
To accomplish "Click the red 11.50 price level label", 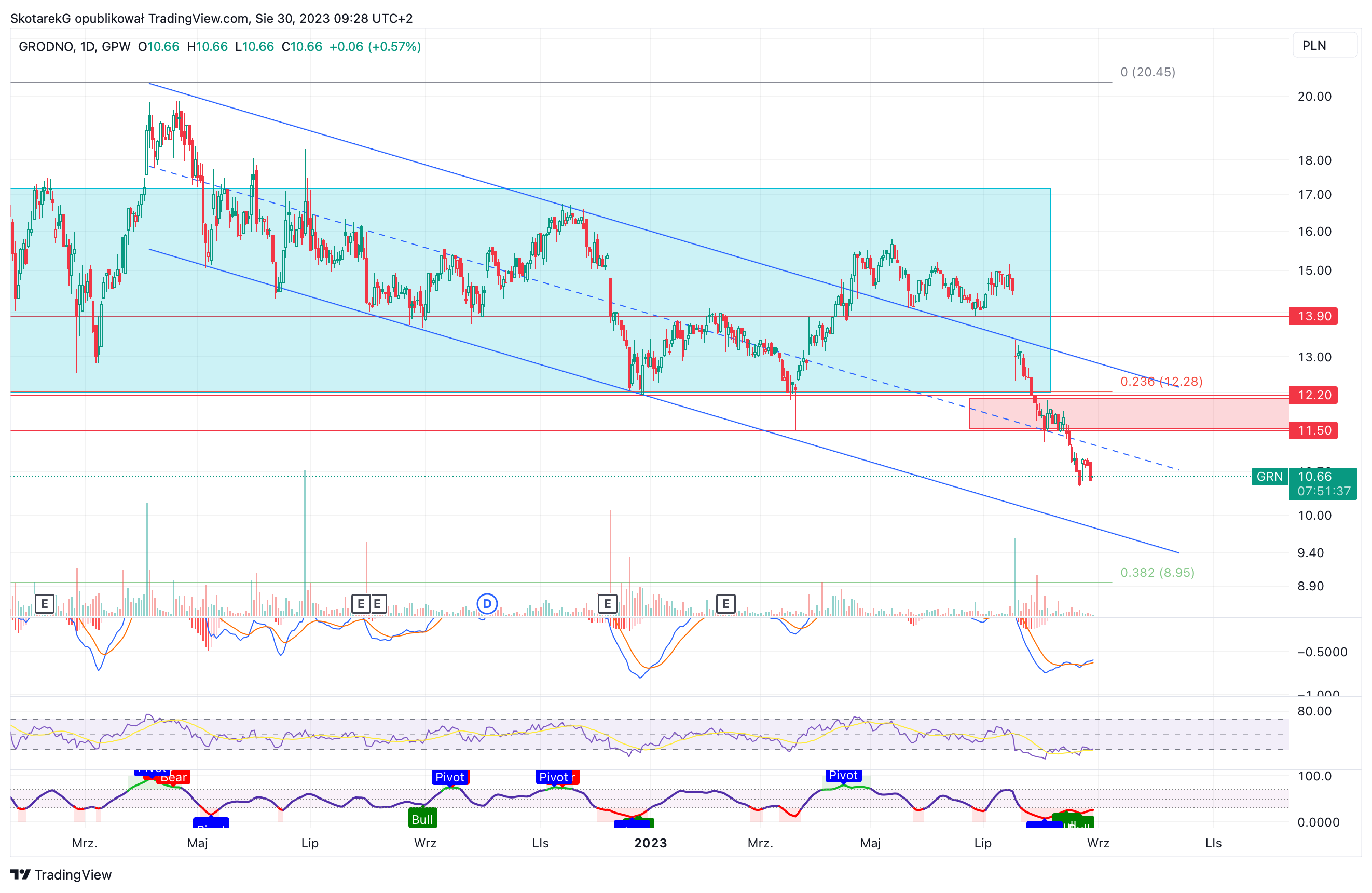I will 1313,430.
